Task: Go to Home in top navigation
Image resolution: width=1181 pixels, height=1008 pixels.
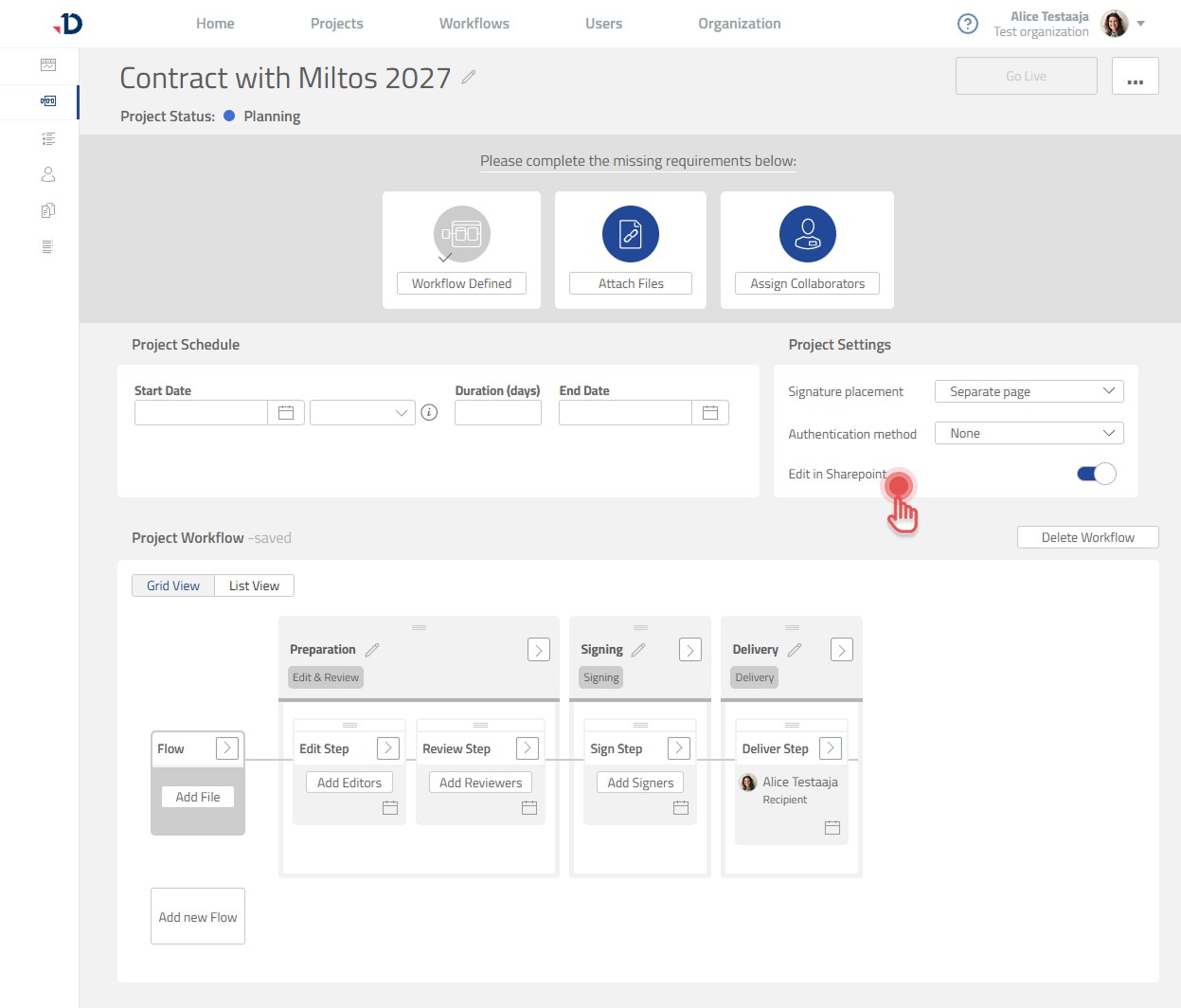Action: click(x=215, y=24)
